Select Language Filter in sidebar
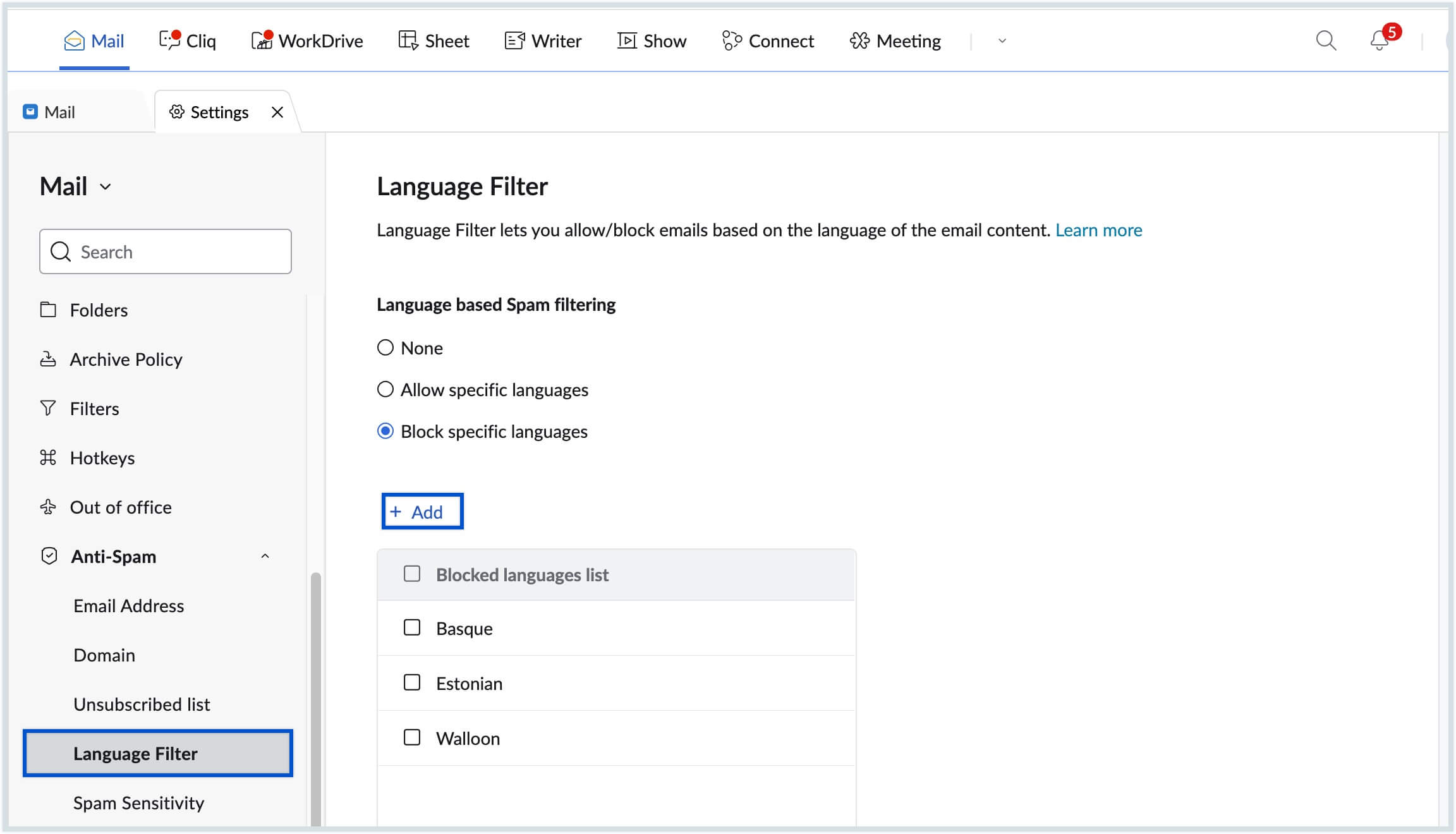1456x834 pixels. click(x=158, y=753)
